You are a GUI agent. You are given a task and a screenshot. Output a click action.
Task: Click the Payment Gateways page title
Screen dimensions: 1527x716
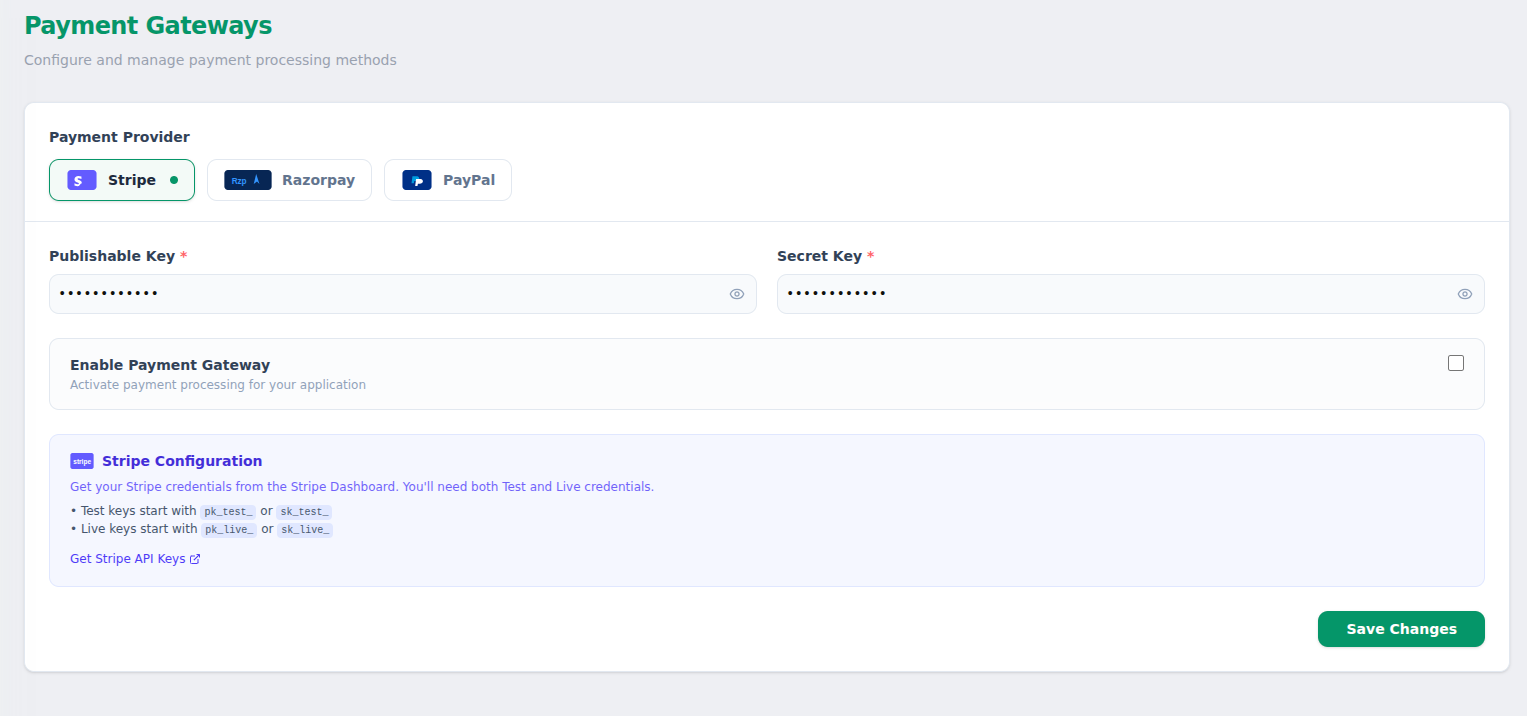coord(148,25)
